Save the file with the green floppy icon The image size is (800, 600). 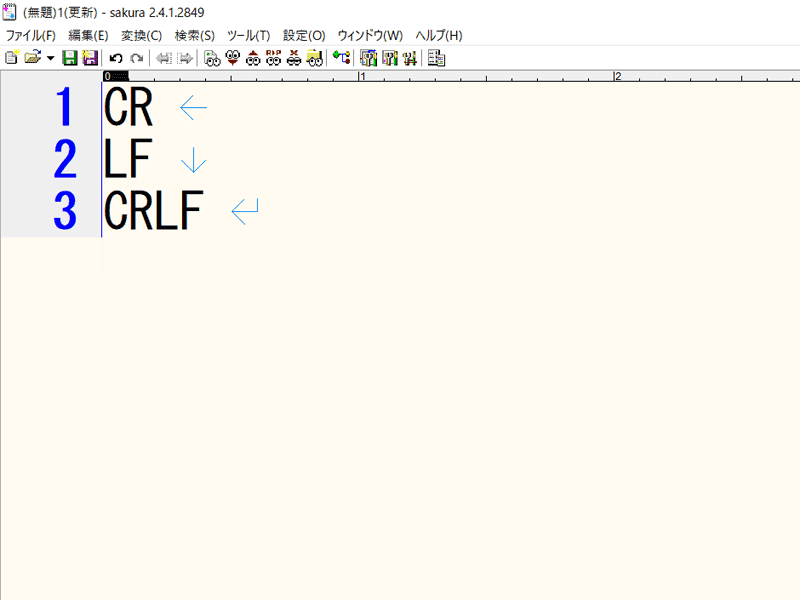[x=70, y=58]
